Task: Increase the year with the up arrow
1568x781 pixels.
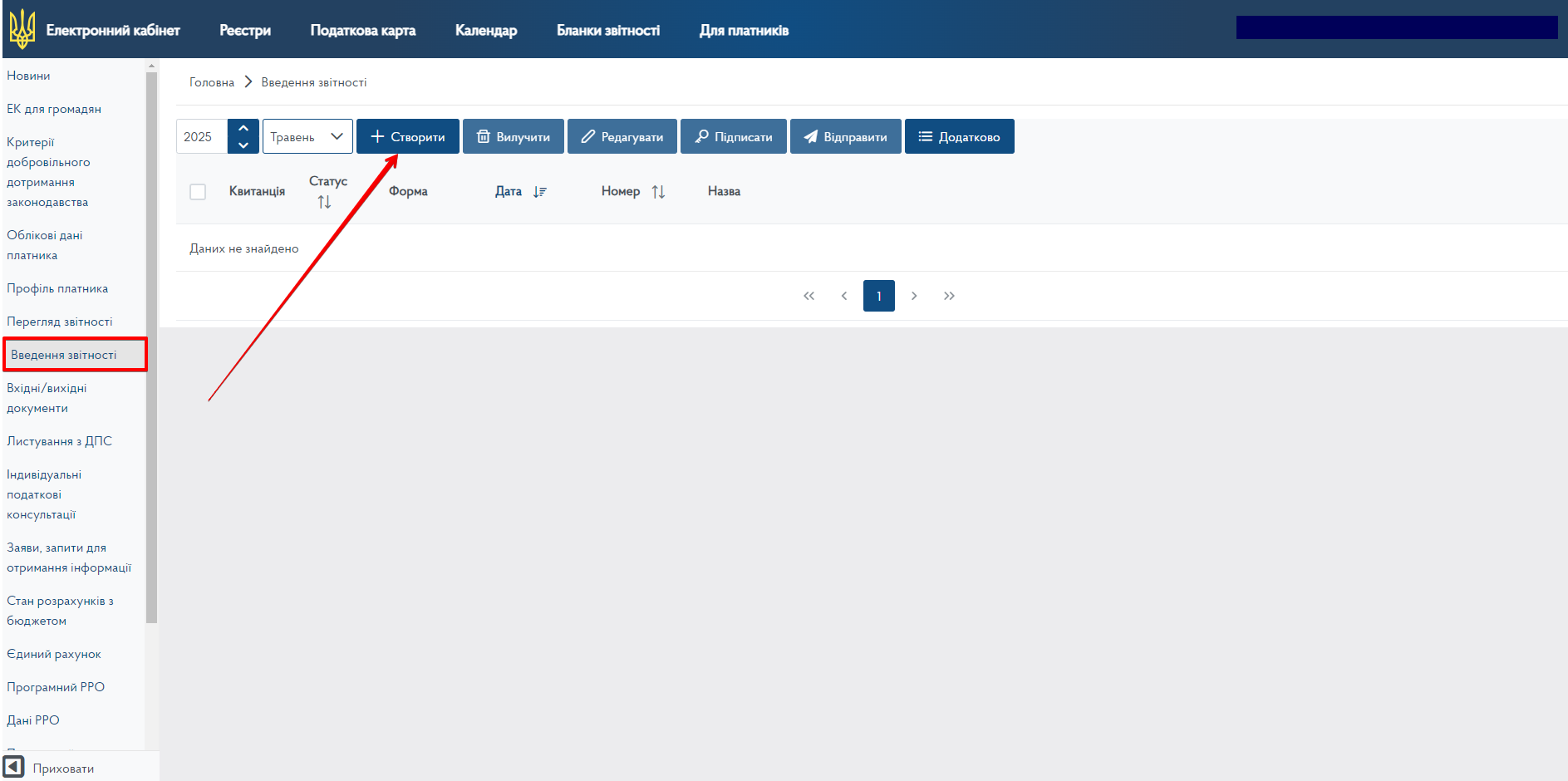Action: (243, 129)
